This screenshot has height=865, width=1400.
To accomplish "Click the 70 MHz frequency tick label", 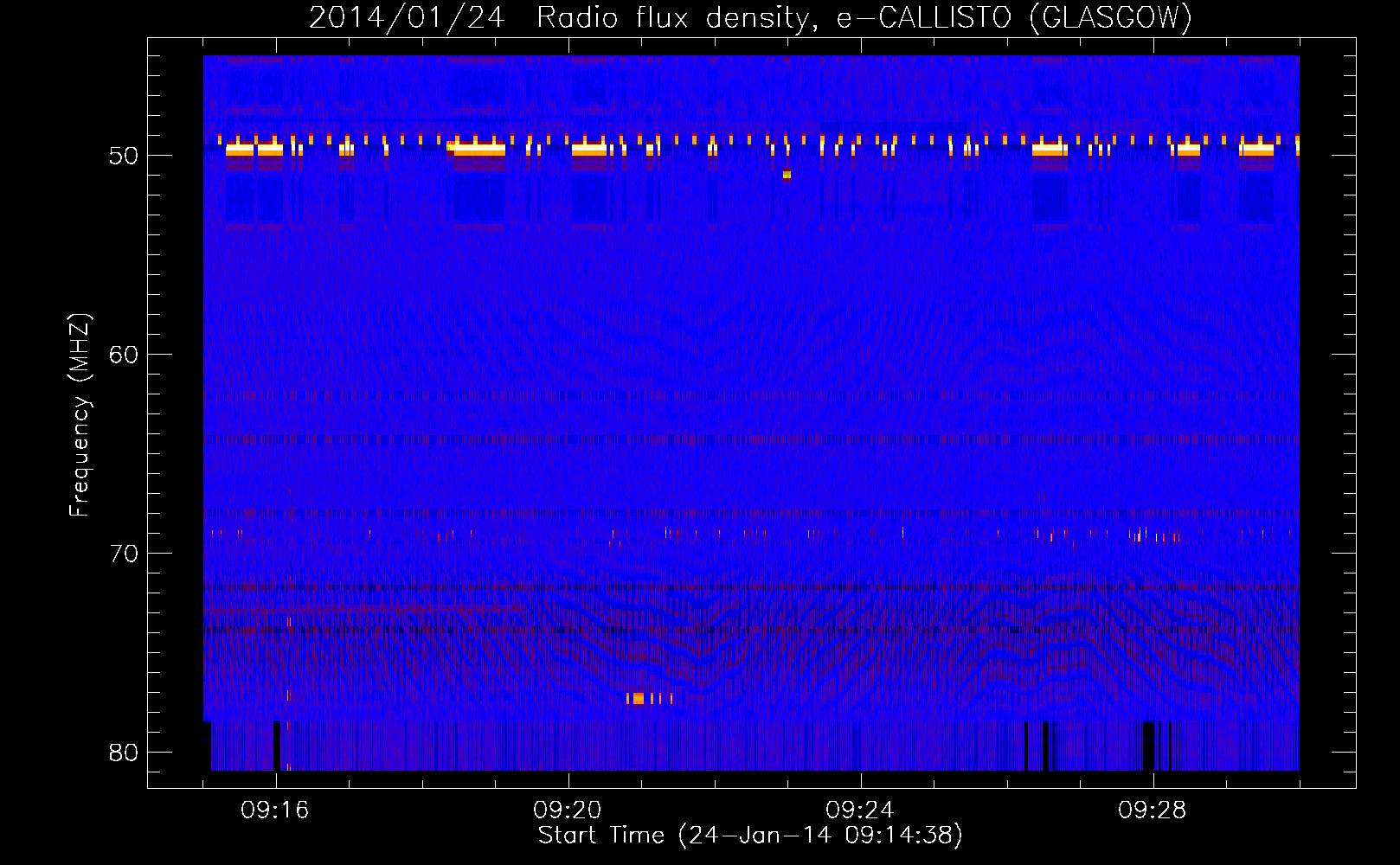I will click(x=124, y=554).
